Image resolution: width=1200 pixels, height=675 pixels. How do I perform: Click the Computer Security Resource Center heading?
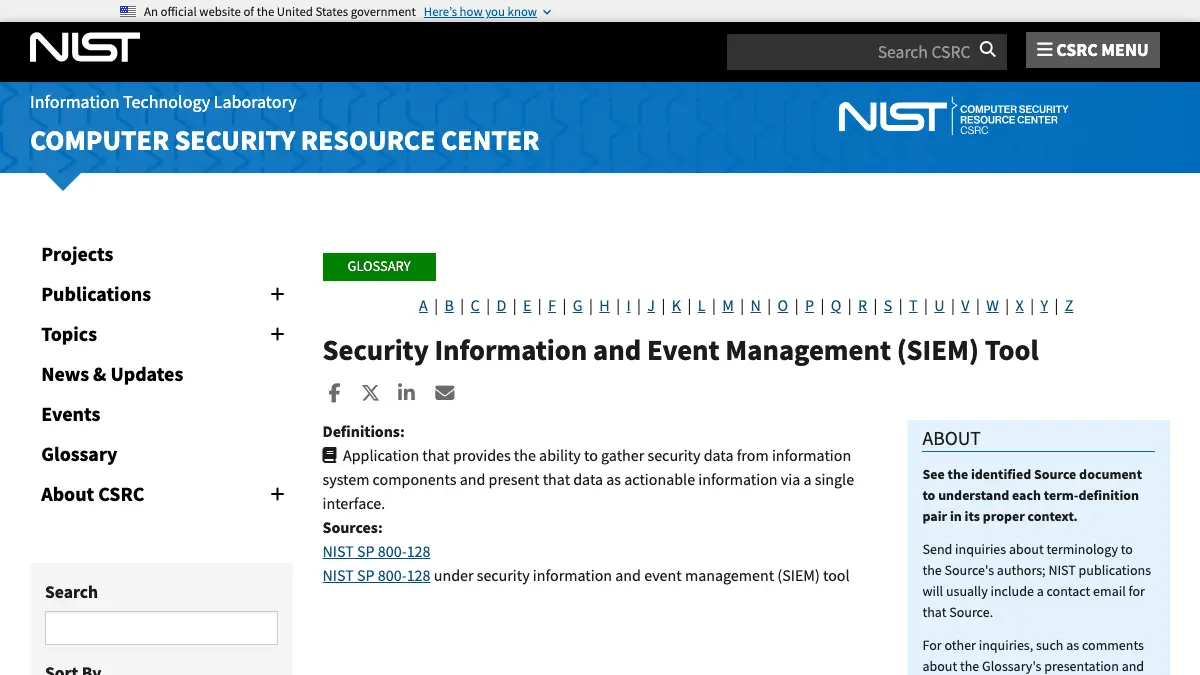285,141
